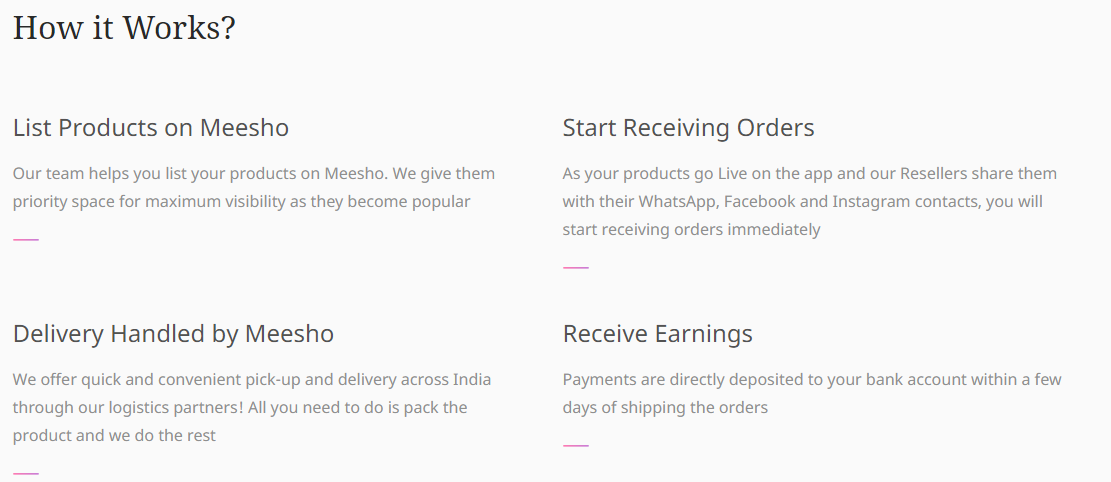
Task: Click the pink line under Start Receiving Orders section
Action: click(x=575, y=268)
